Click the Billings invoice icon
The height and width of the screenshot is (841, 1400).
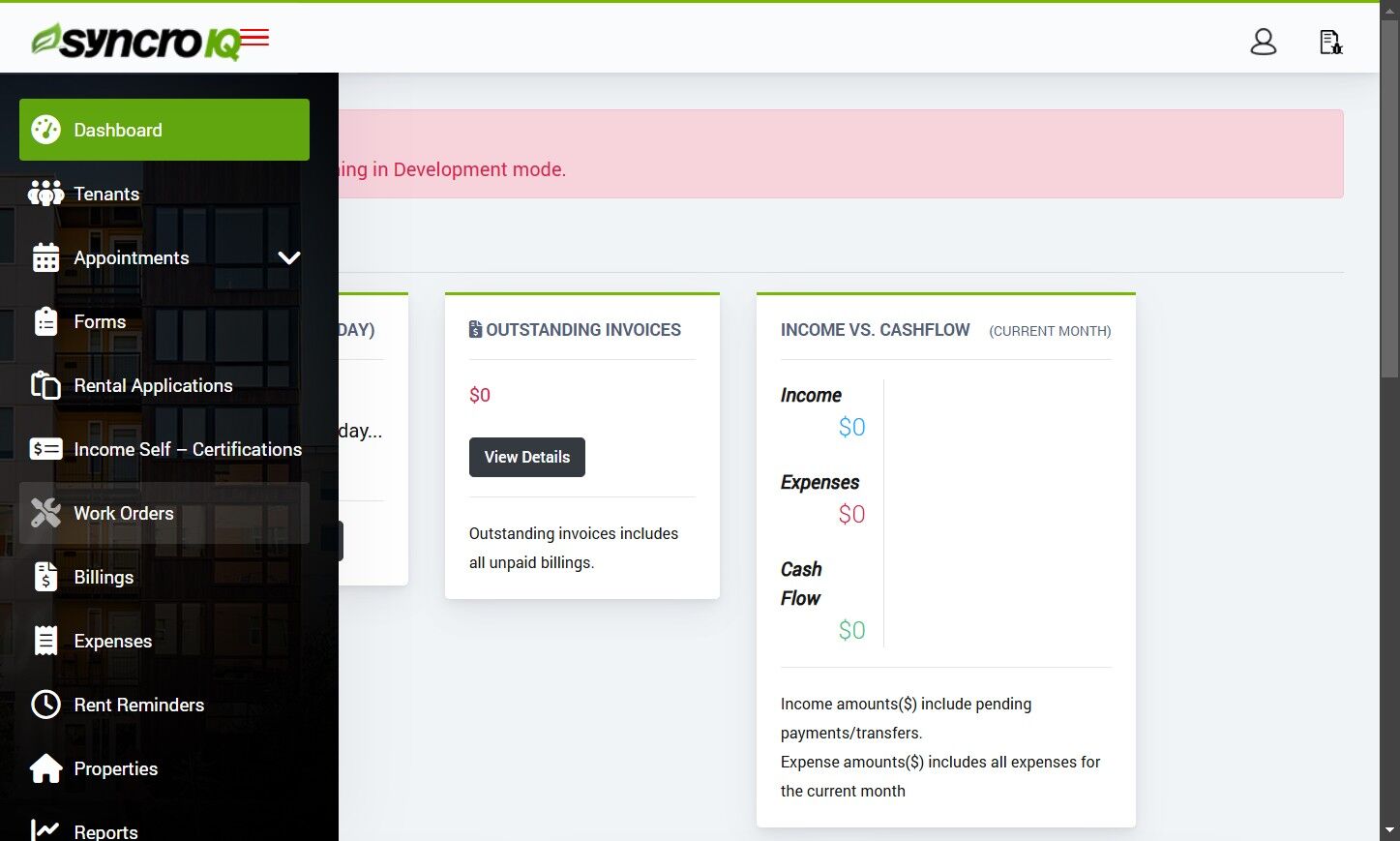45,577
